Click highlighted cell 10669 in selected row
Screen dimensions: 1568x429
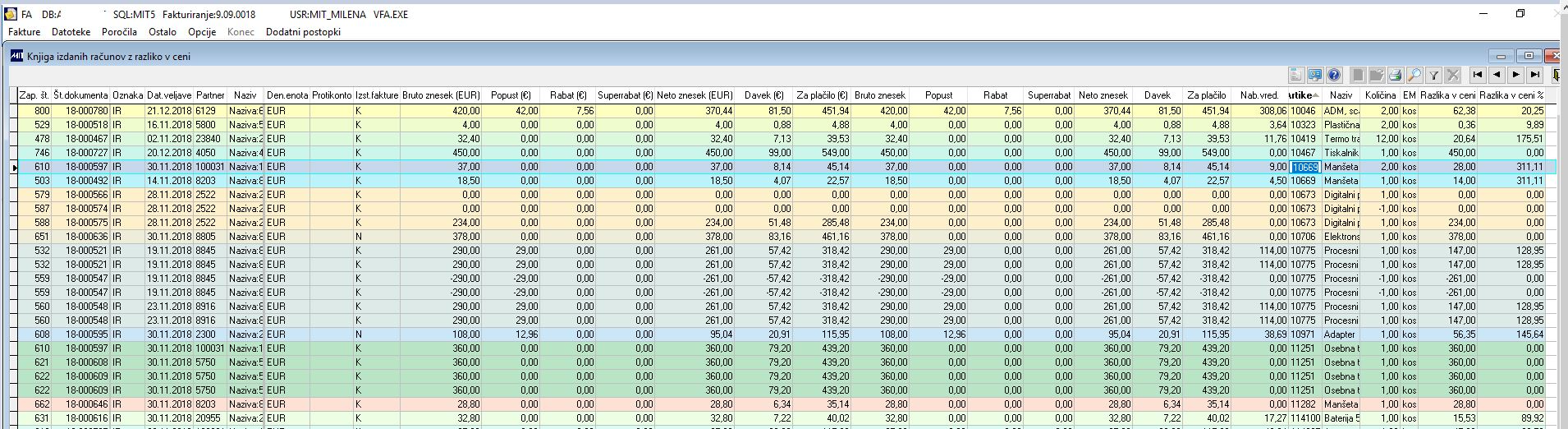click(x=1304, y=166)
